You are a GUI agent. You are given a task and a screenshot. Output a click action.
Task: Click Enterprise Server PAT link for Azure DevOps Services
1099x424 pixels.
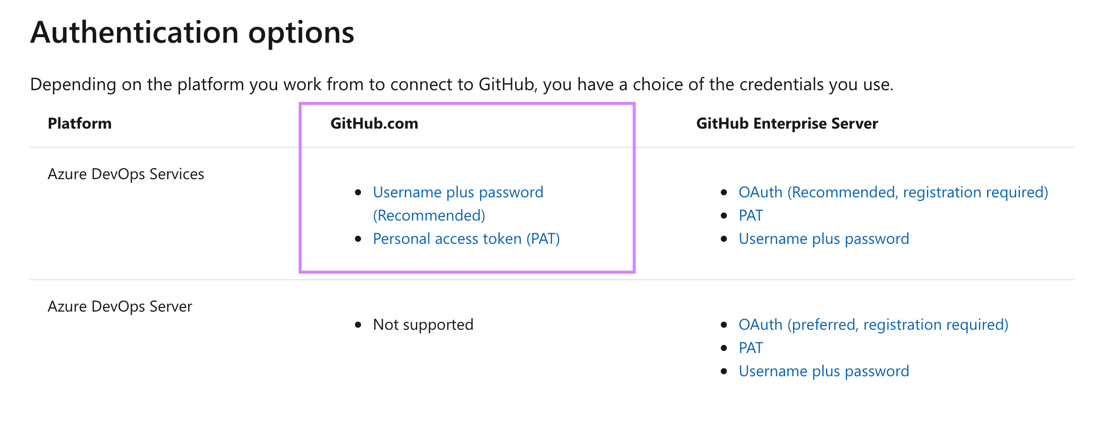click(750, 215)
